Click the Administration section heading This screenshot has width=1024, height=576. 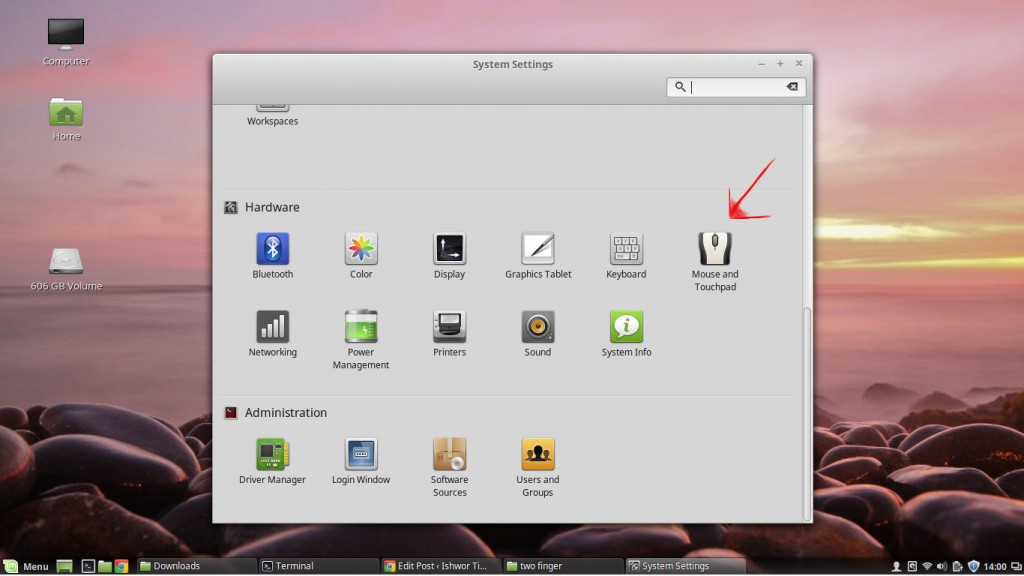pos(285,413)
